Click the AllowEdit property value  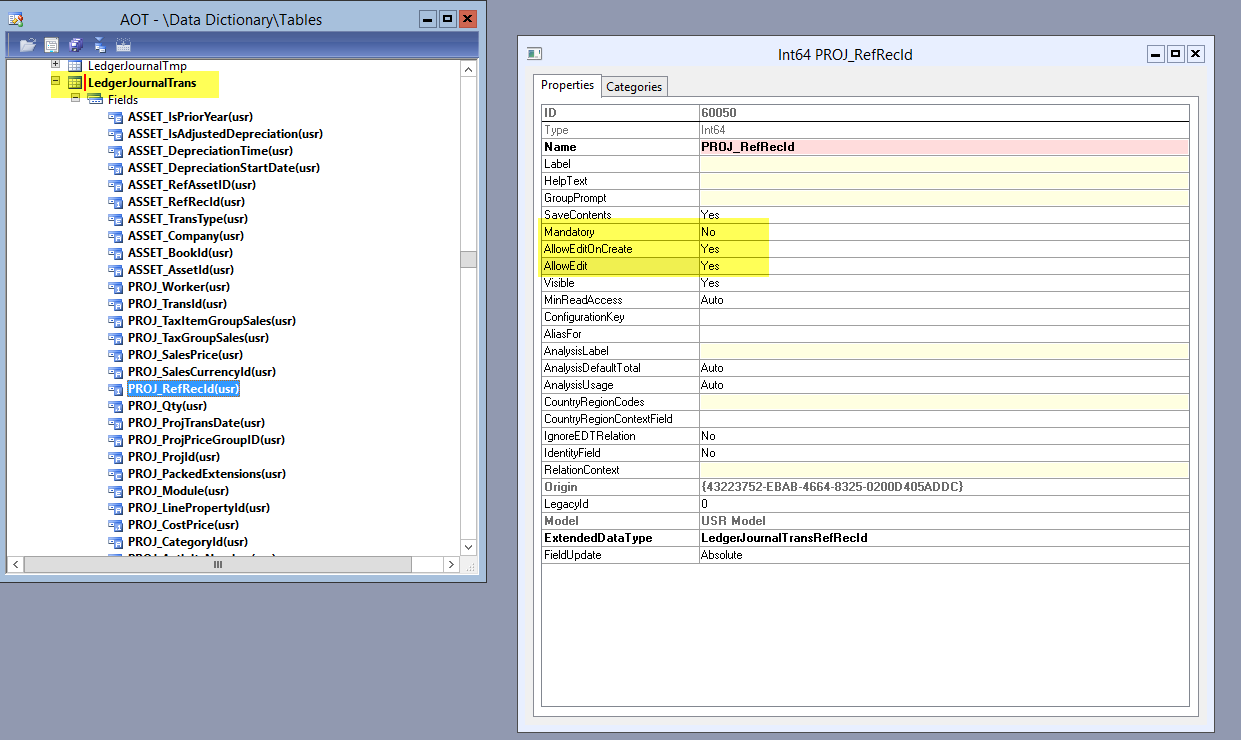(x=943, y=266)
